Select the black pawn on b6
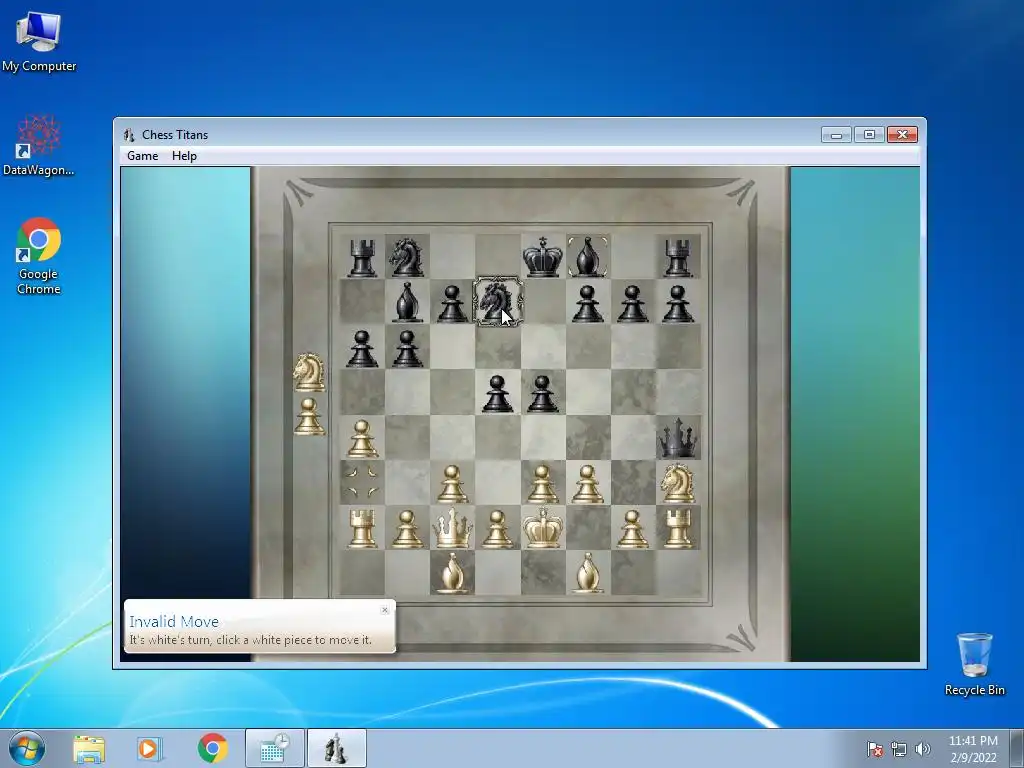Image resolution: width=1024 pixels, height=768 pixels. pos(407,349)
